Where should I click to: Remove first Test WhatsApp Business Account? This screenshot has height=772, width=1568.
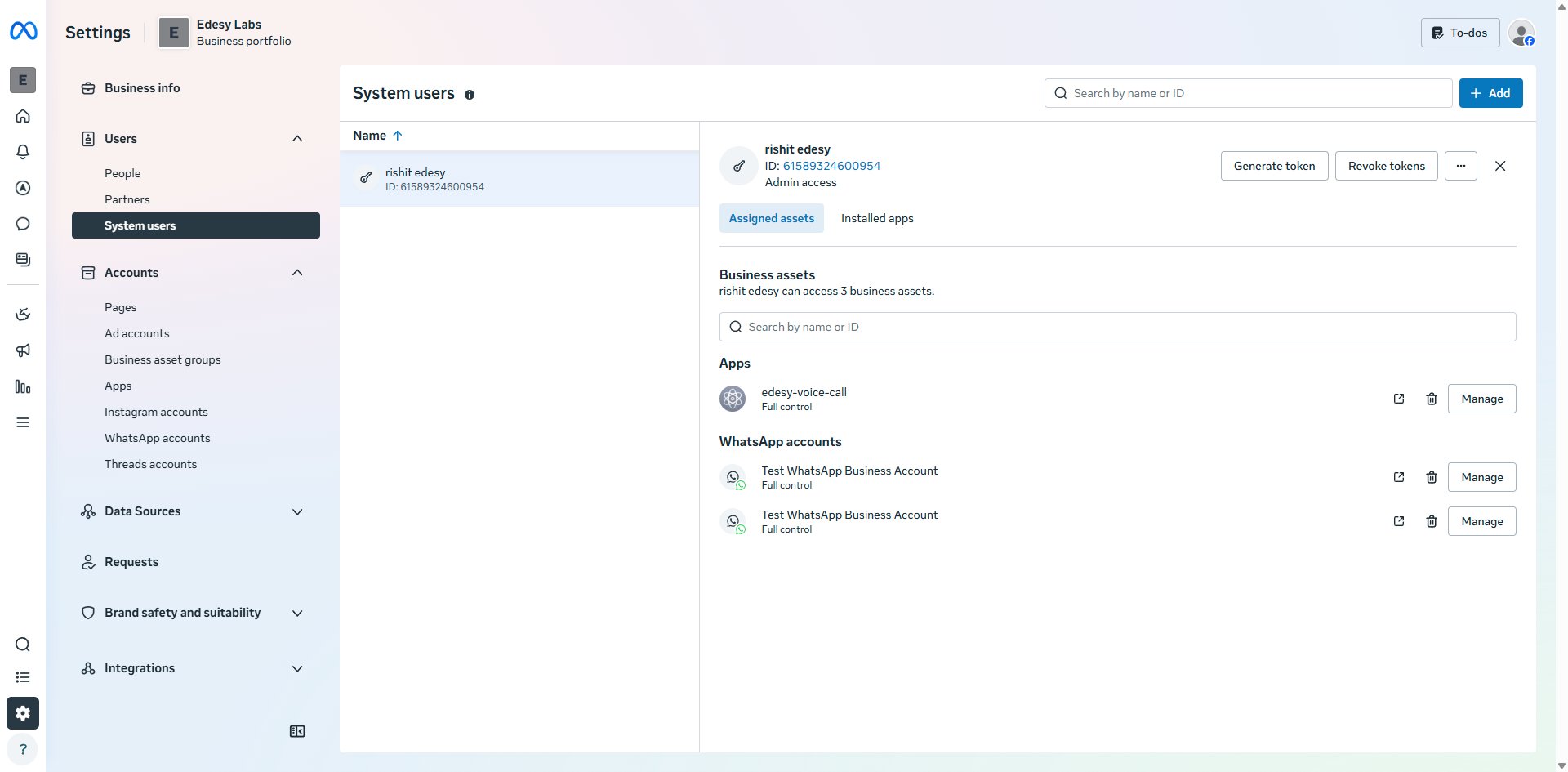[1432, 477]
